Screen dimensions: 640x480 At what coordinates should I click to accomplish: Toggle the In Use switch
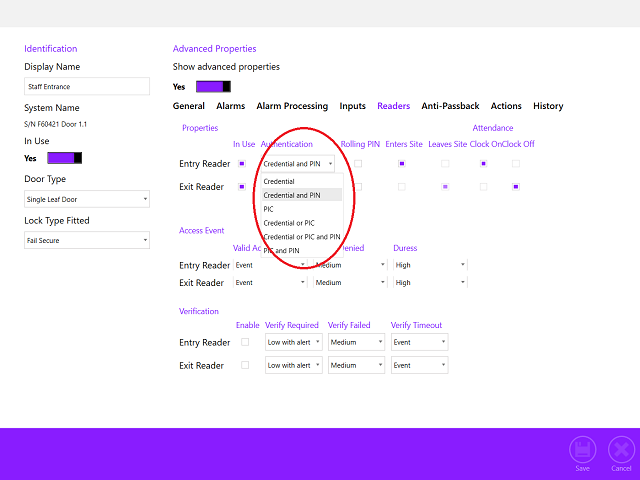tap(65, 158)
